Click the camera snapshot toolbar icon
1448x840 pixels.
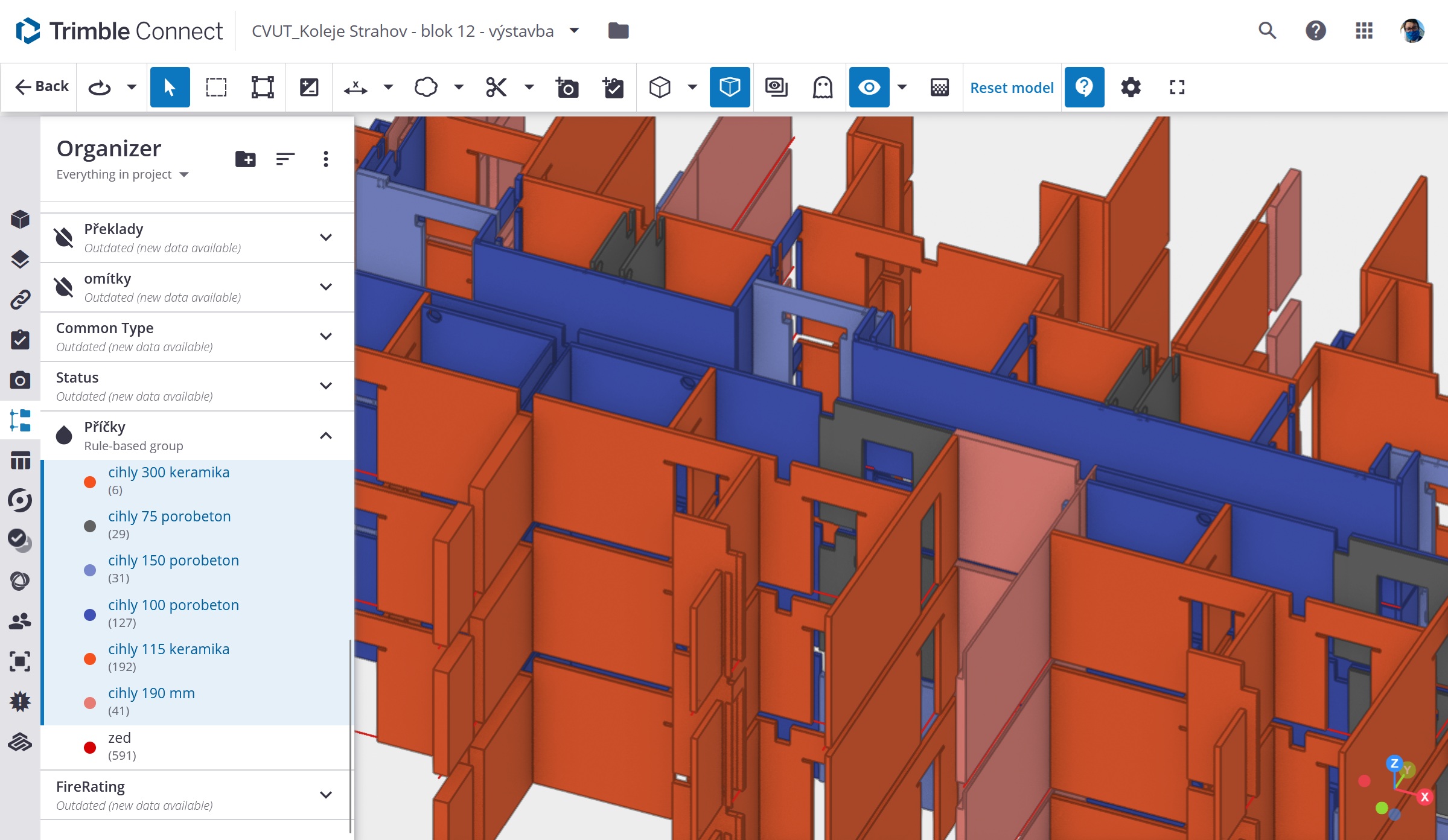(567, 87)
